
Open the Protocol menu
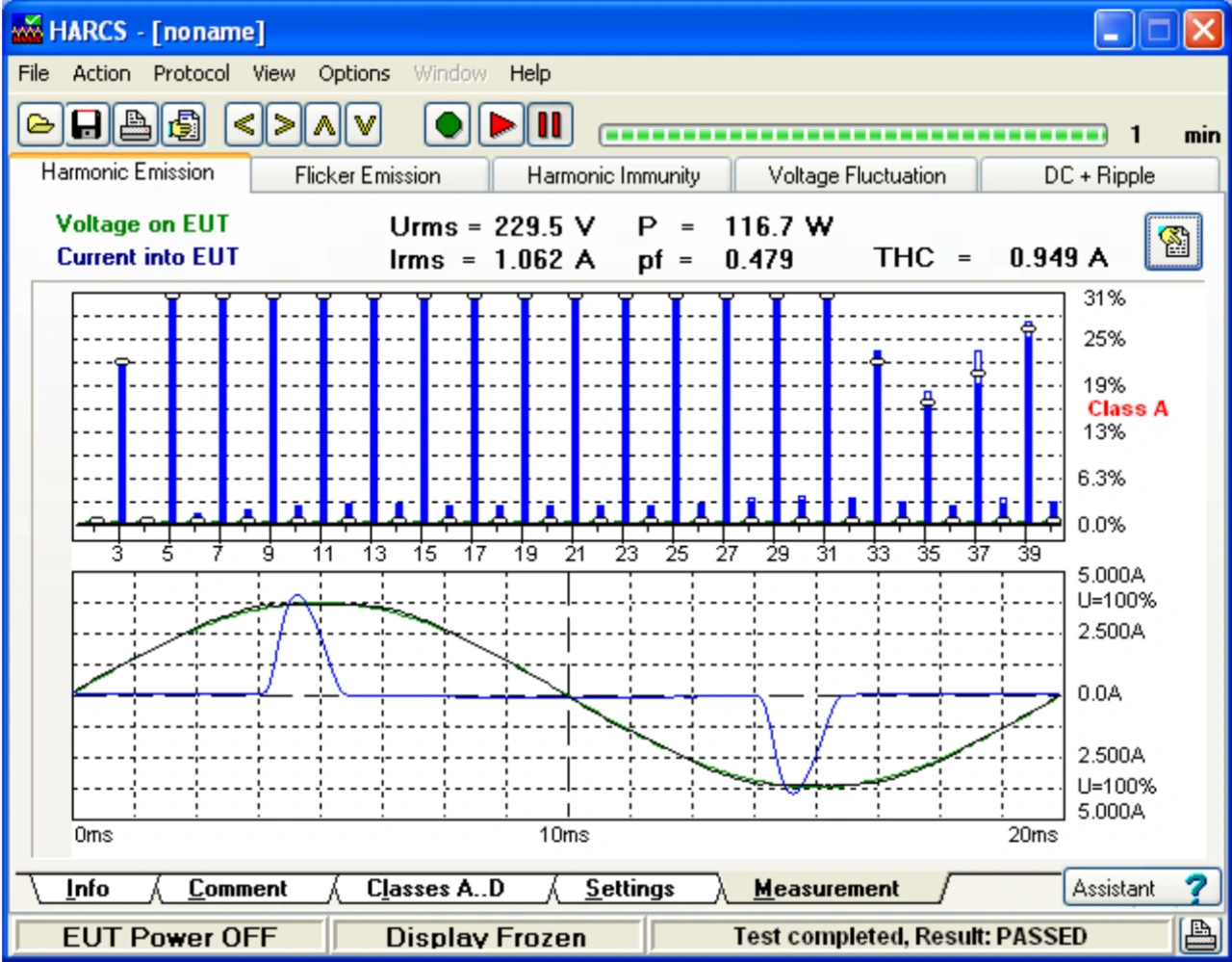coord(191,73)
